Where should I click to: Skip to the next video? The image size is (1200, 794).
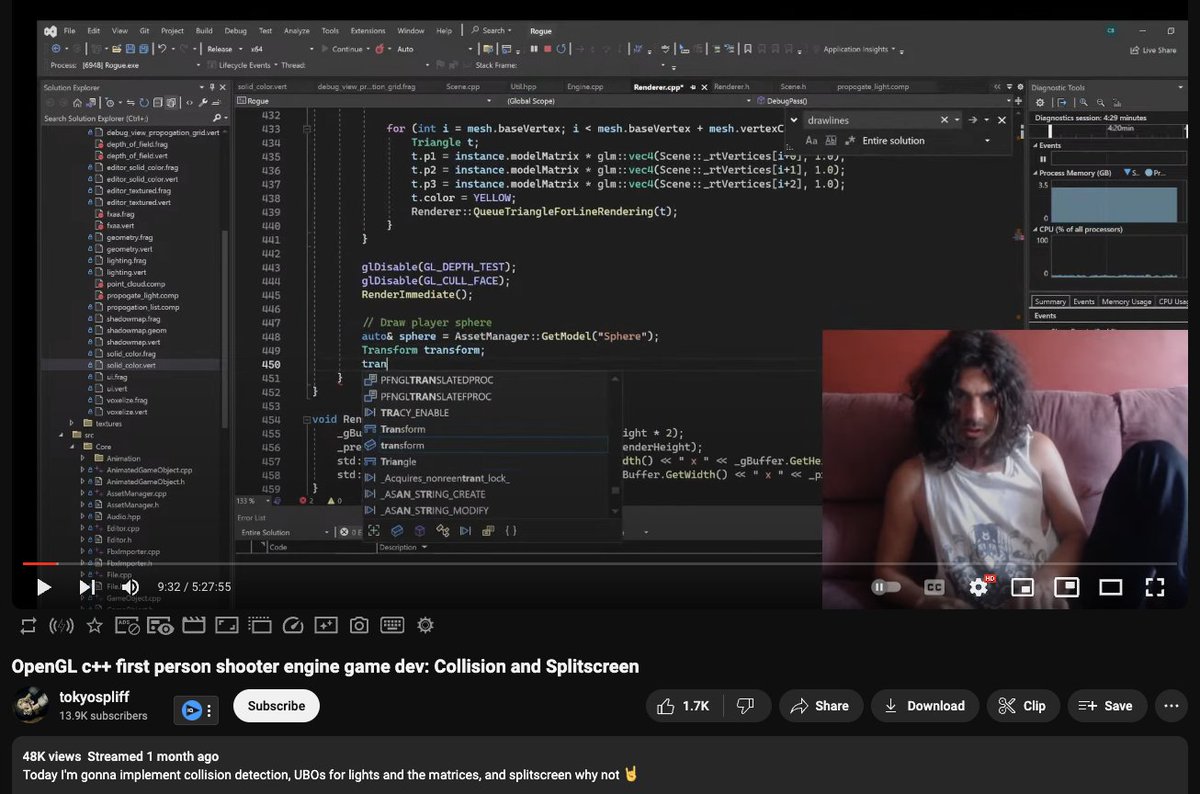click(x=88, y=587)
